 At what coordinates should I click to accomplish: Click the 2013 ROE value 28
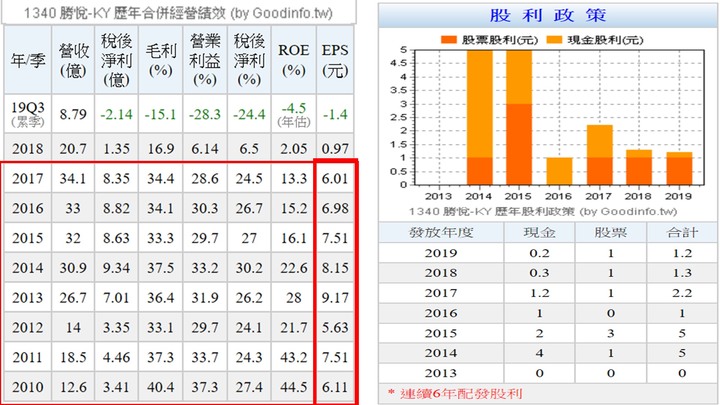pos(294,298)
